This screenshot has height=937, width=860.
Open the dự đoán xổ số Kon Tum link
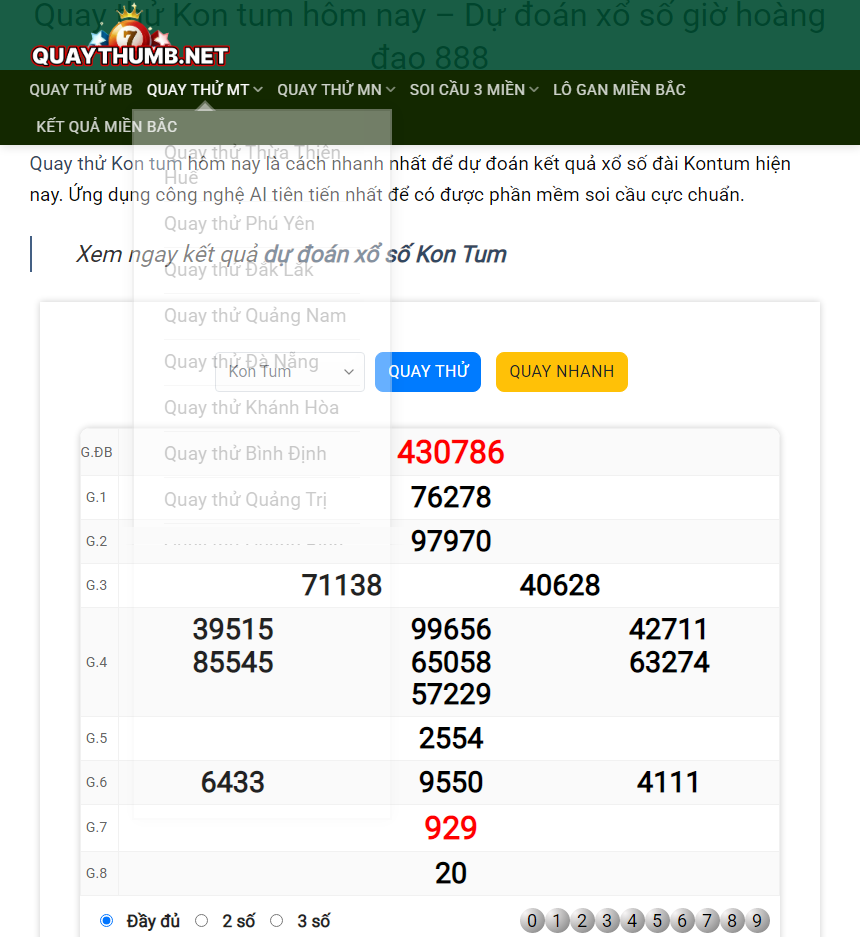[385, 255]
